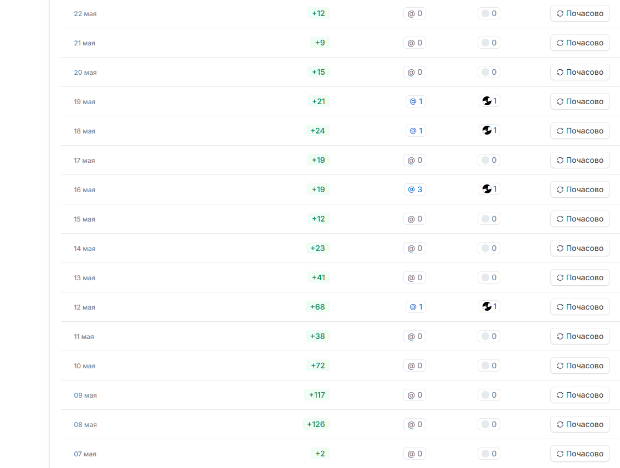Viewport: 620px width, 468px height.
Task: Open the 21 мая date link
Action: coord(85,43)
